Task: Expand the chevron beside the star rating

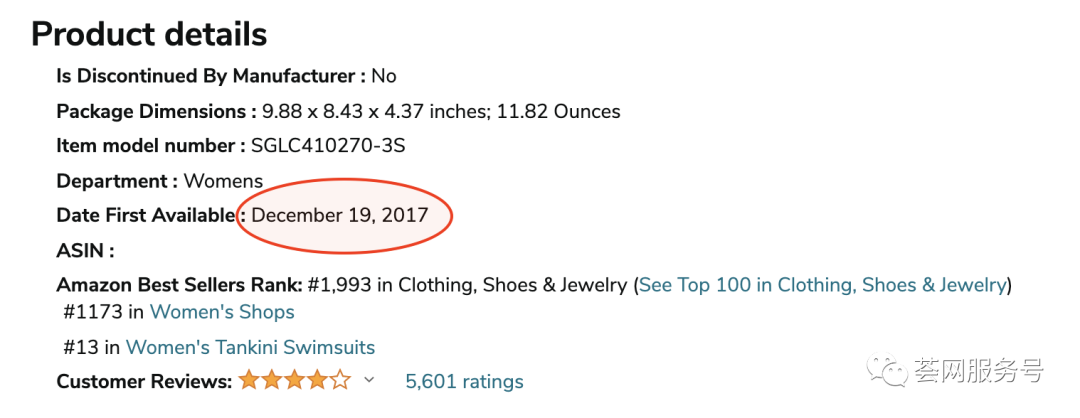Action: (x=369, y=381)
